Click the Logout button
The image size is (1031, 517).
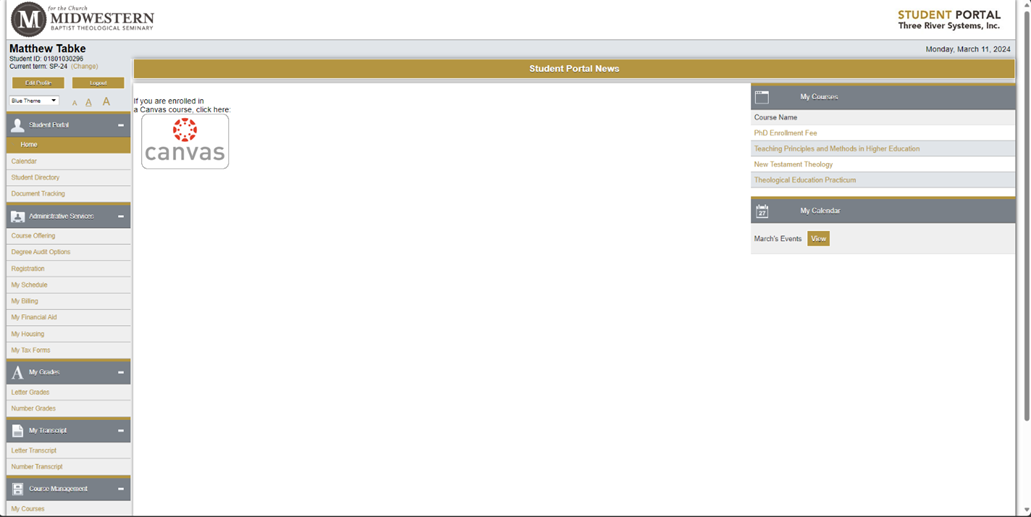[98, 83]
